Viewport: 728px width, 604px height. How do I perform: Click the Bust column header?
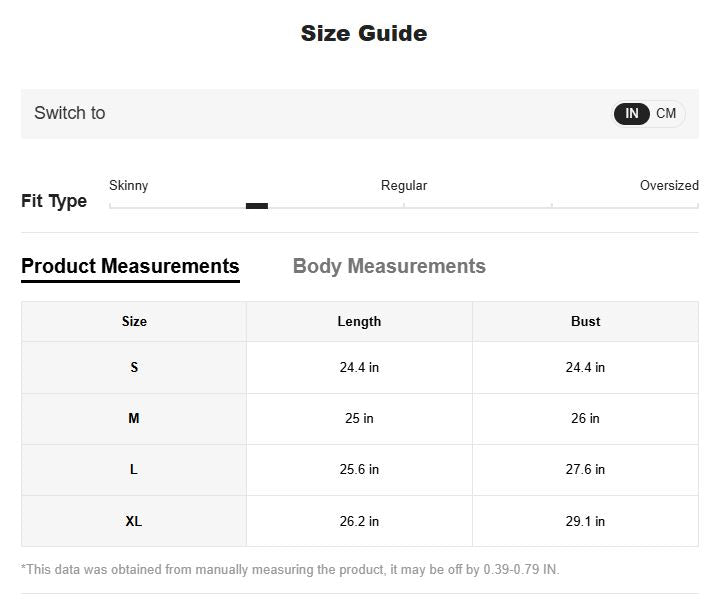click(x=585, y=321)
